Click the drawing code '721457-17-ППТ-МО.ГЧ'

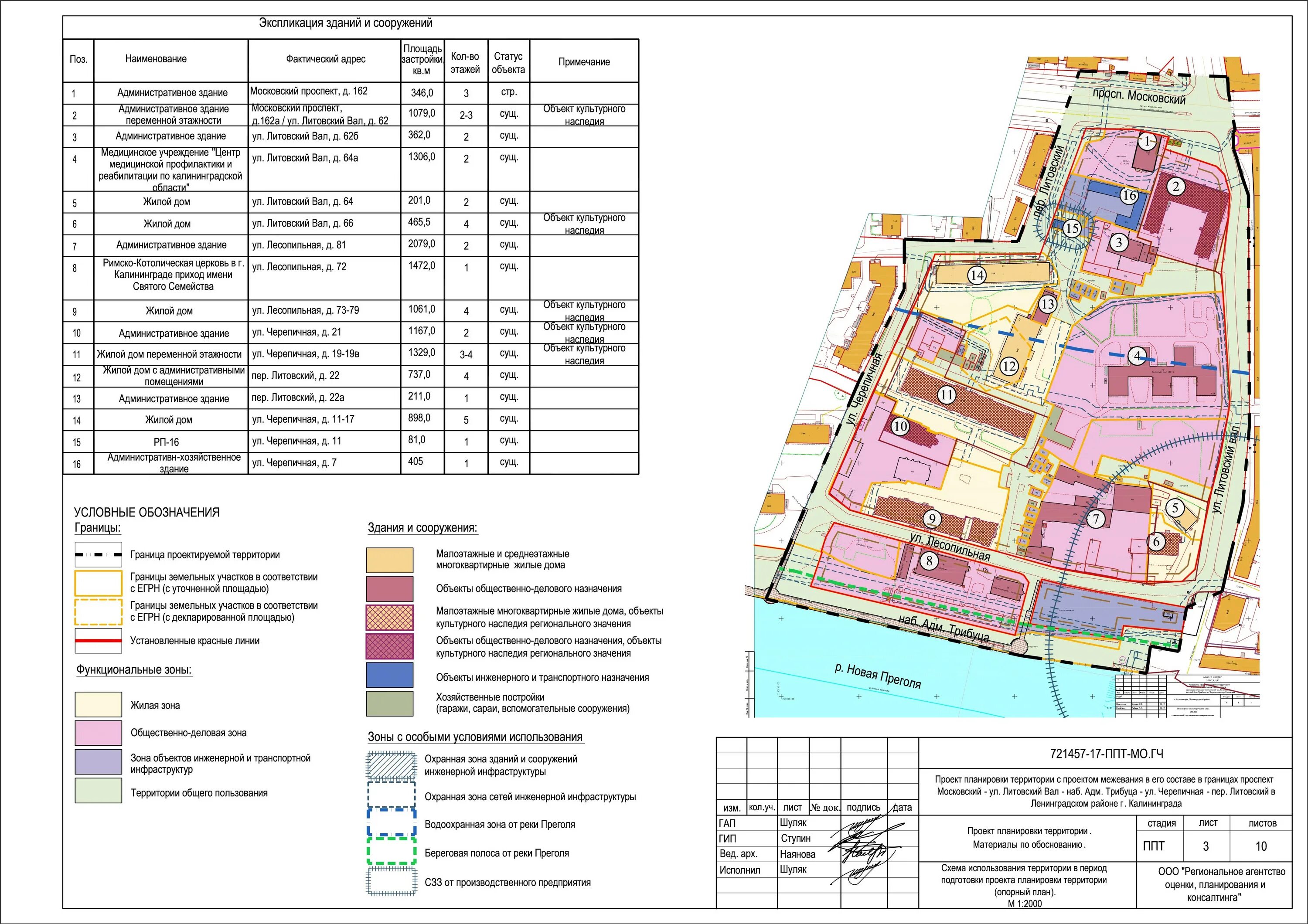[1106, 754]
